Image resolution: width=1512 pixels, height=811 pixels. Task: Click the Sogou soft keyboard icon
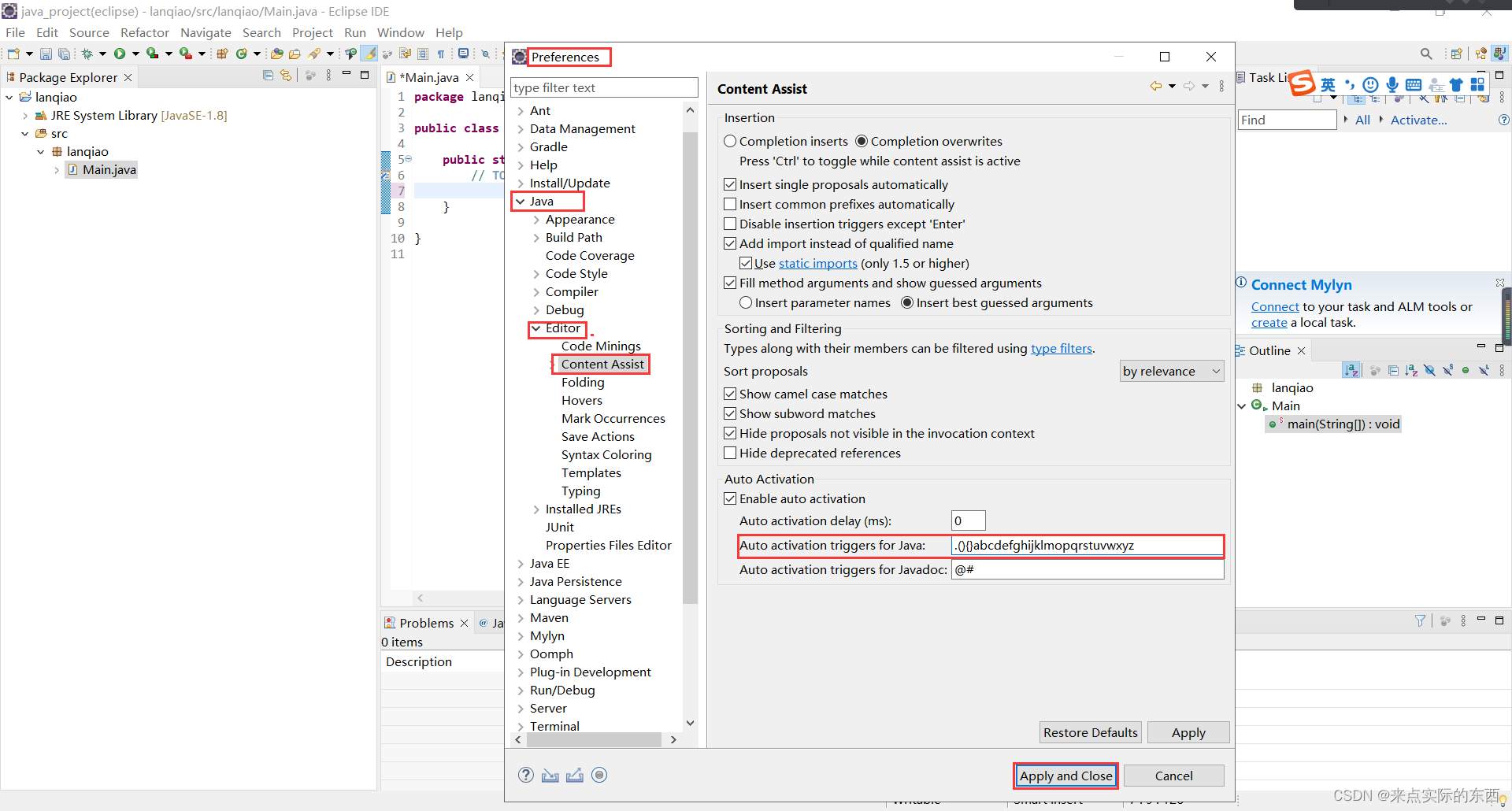pos(1414,84)
